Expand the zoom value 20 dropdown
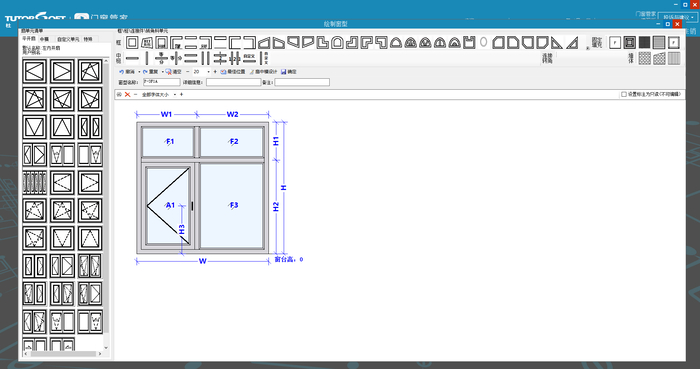 click(x=208, y=72)
